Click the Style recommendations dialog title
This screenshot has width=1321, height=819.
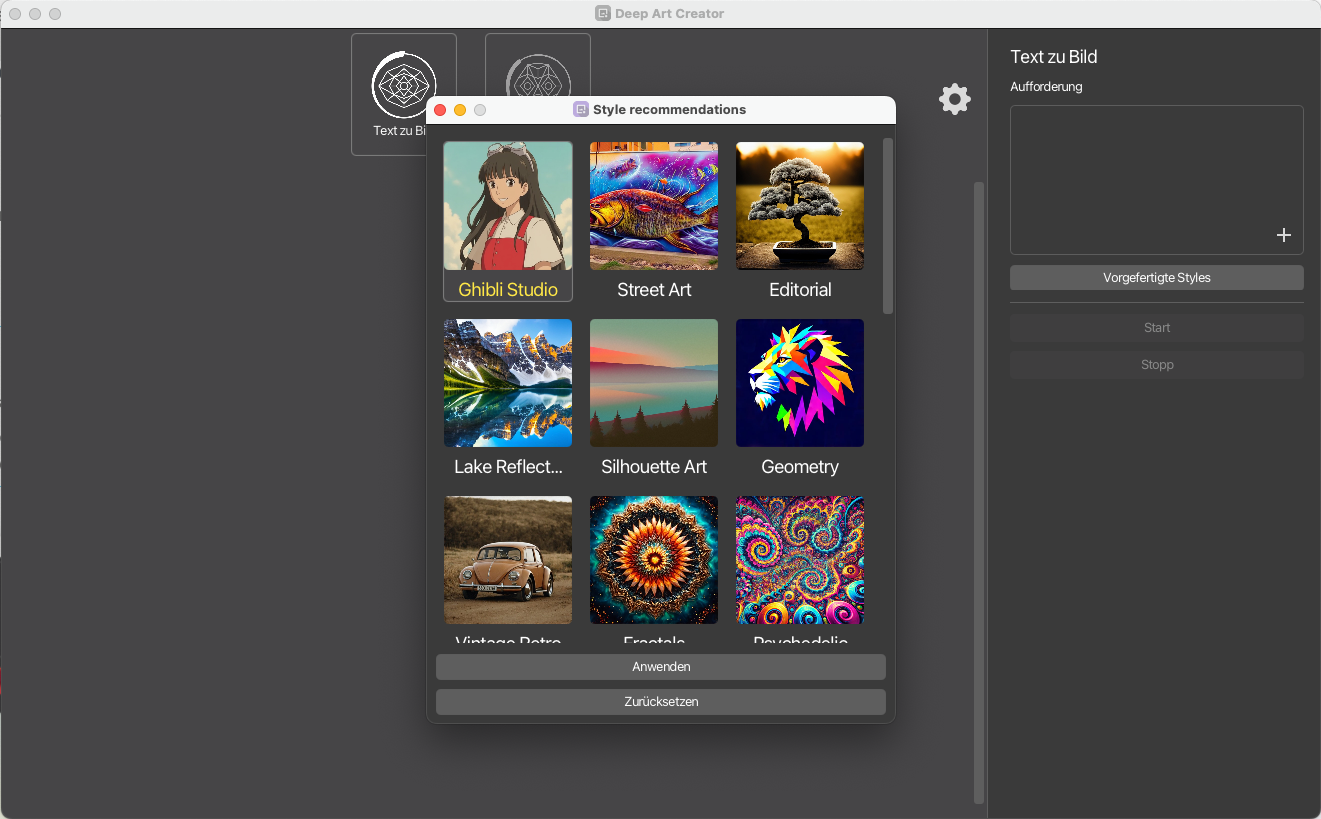[x=669, y=110]
